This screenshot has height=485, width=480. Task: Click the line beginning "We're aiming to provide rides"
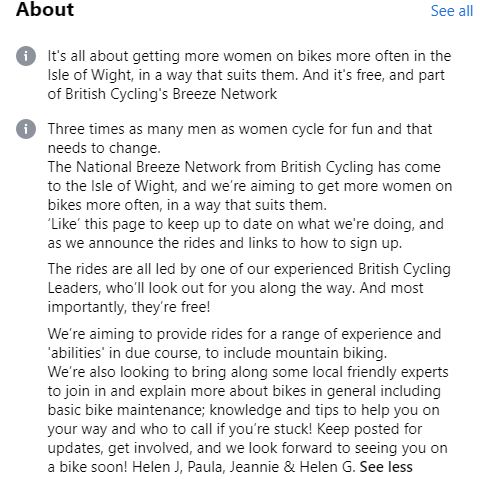click(244, 334)
